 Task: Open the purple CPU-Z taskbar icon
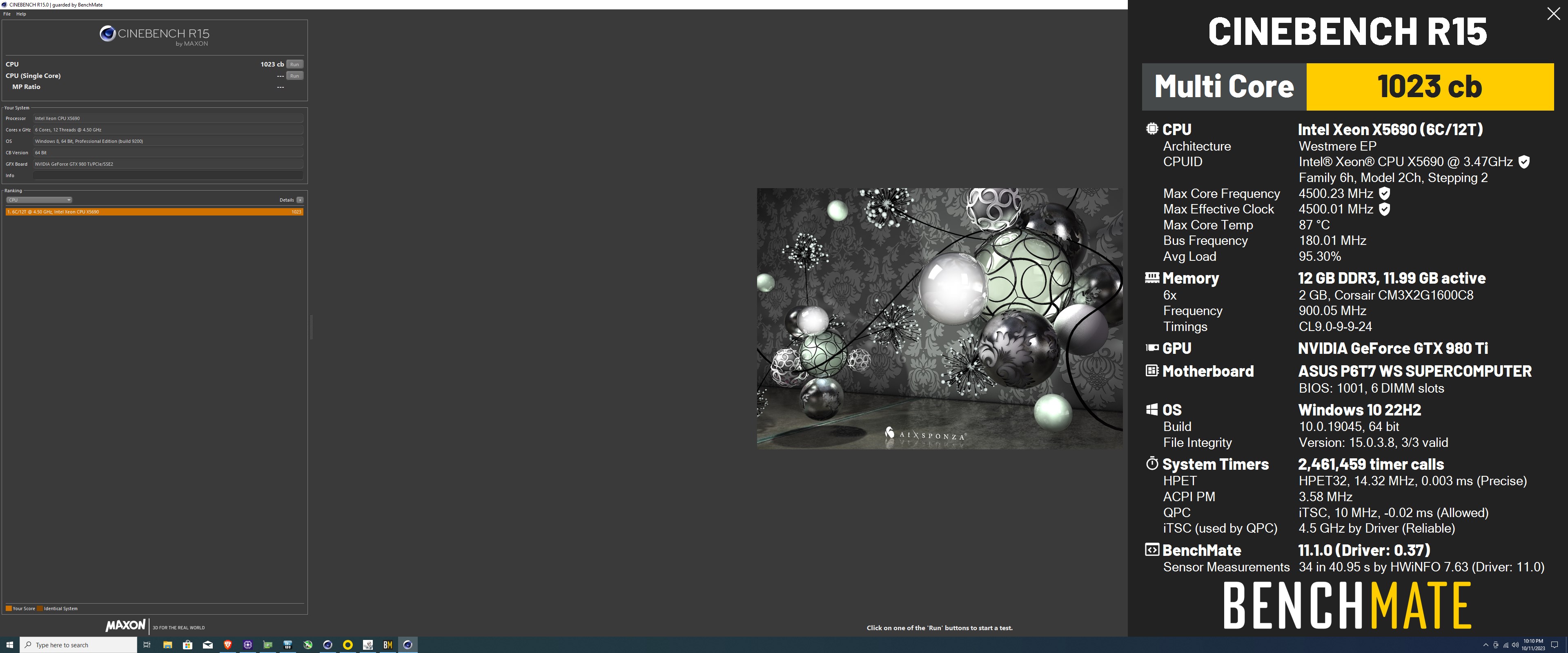pyautogui.click(x=248, y=645)
